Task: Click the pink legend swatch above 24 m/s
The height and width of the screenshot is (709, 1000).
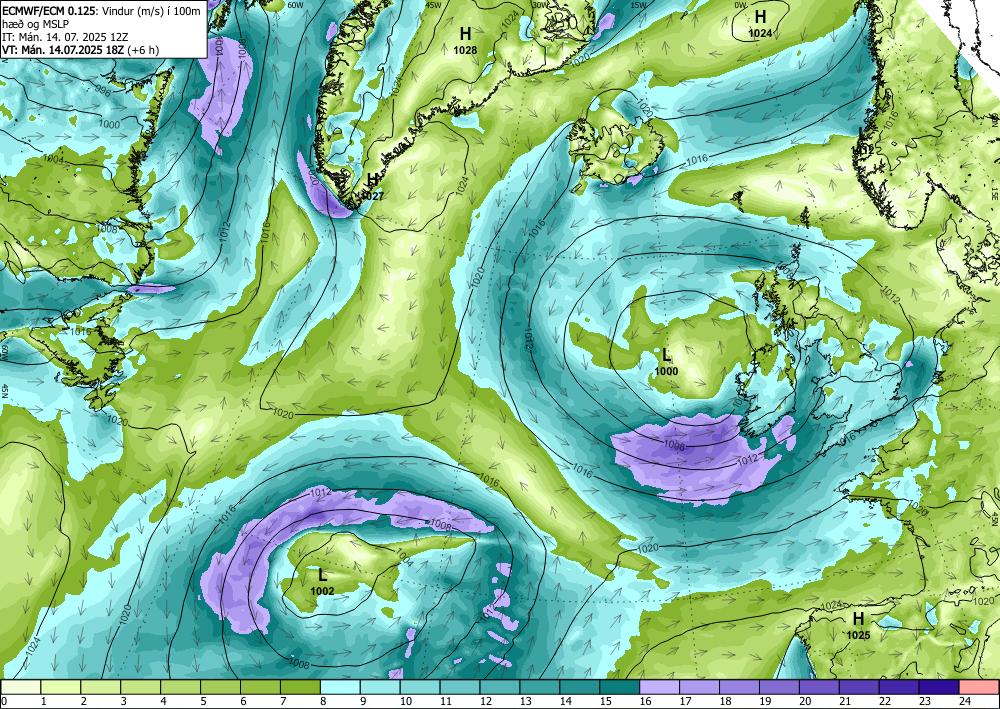Action: 978,687
